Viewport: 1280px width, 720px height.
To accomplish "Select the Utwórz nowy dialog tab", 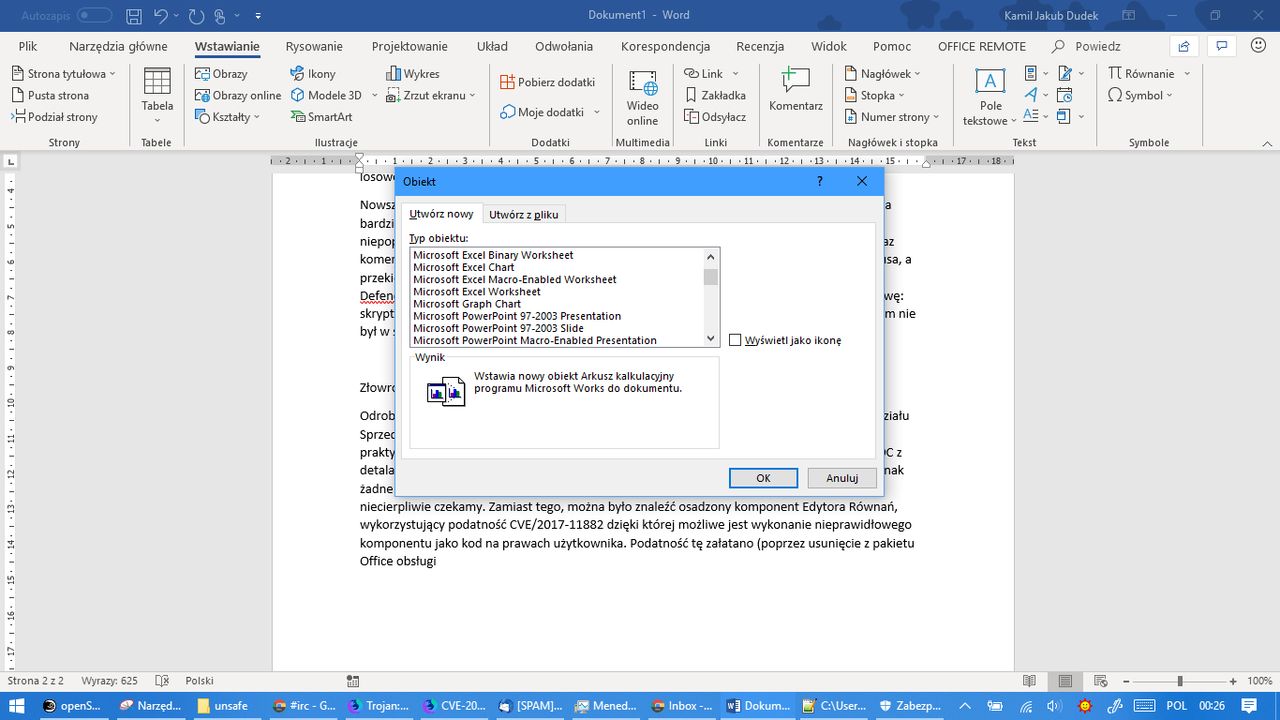I will point(441,214).
